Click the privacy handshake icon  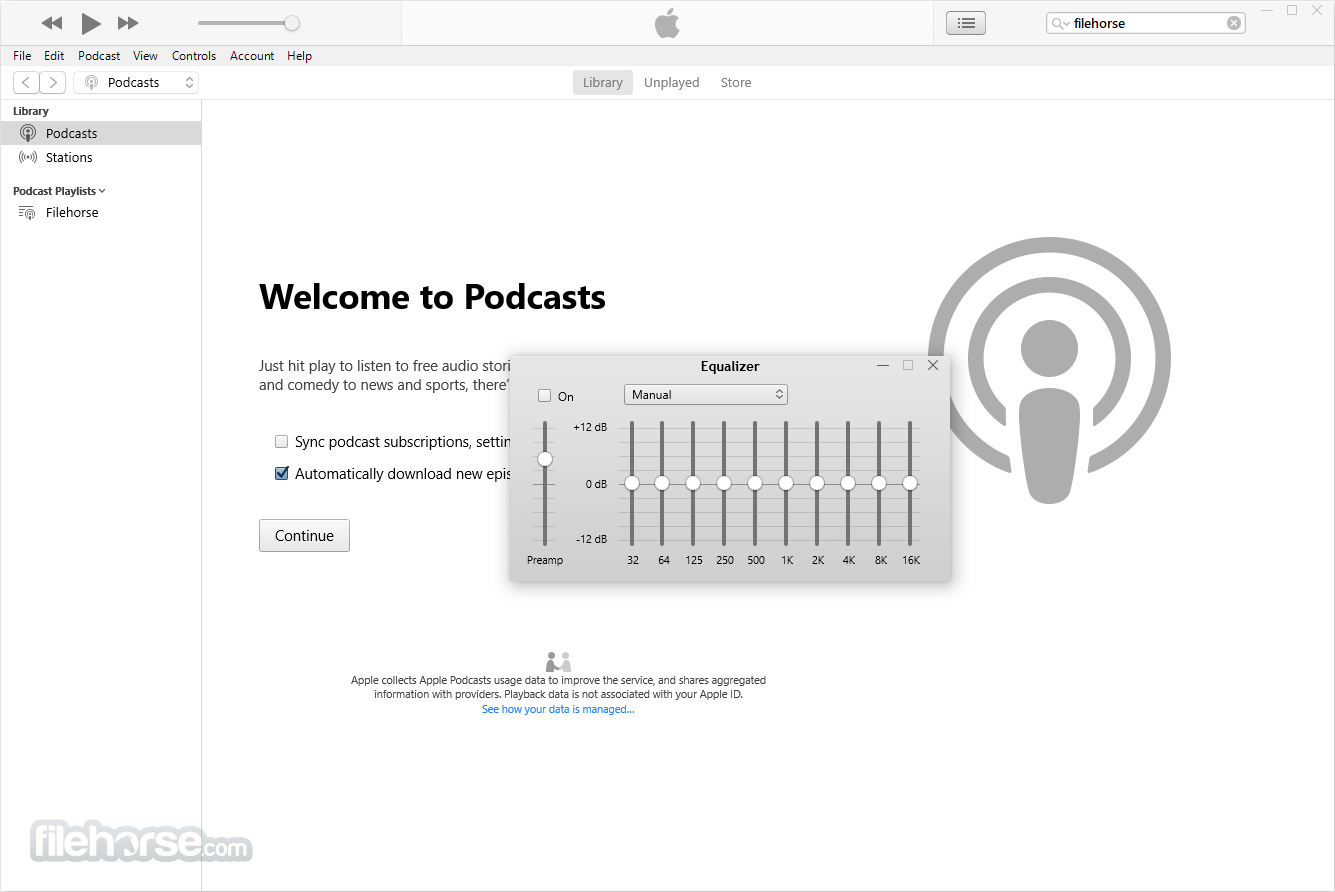(x=558, y=662)
